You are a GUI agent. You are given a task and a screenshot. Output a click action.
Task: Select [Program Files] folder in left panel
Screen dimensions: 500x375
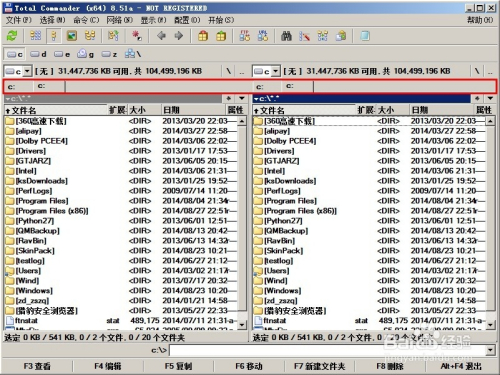121,201
